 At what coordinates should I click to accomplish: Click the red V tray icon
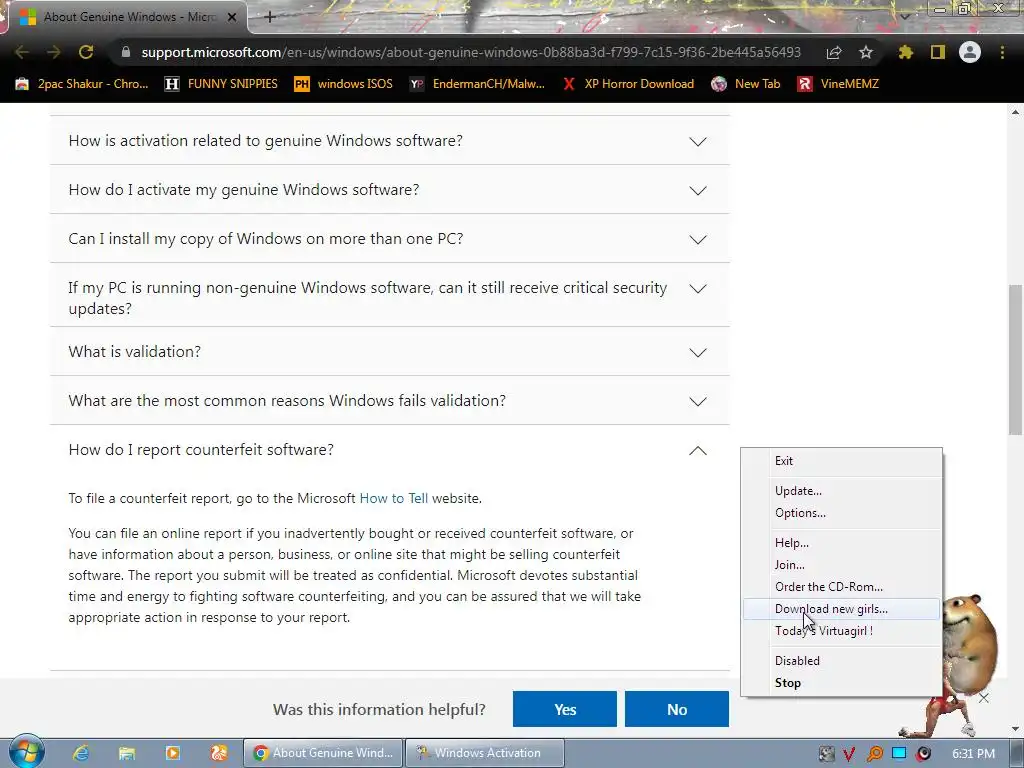point(849,754)
